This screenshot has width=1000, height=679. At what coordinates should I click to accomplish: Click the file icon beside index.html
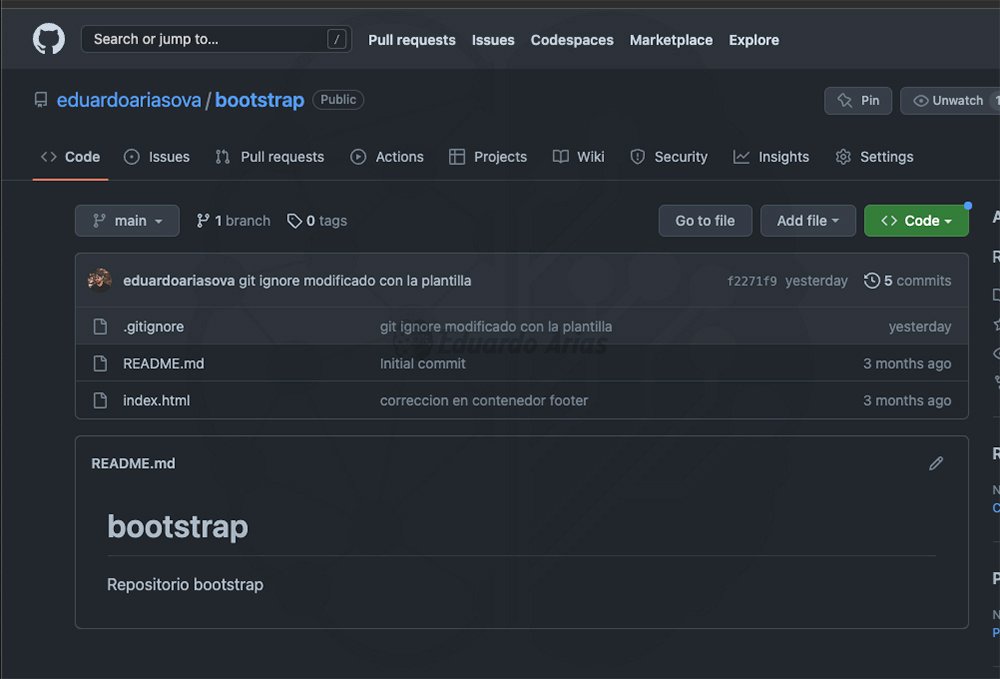(100, 400)
